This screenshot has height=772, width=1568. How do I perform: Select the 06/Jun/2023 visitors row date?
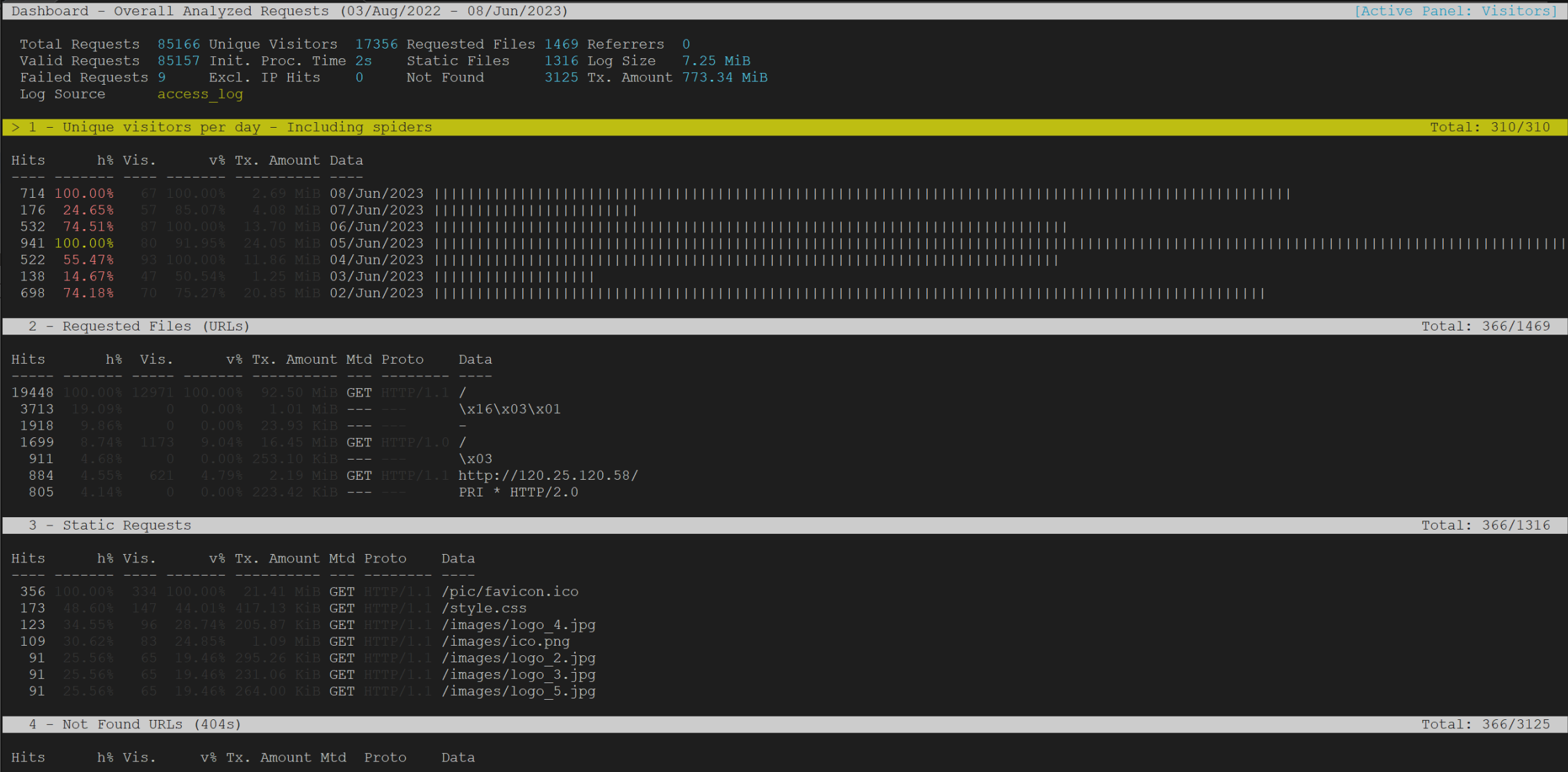[376, 227]
